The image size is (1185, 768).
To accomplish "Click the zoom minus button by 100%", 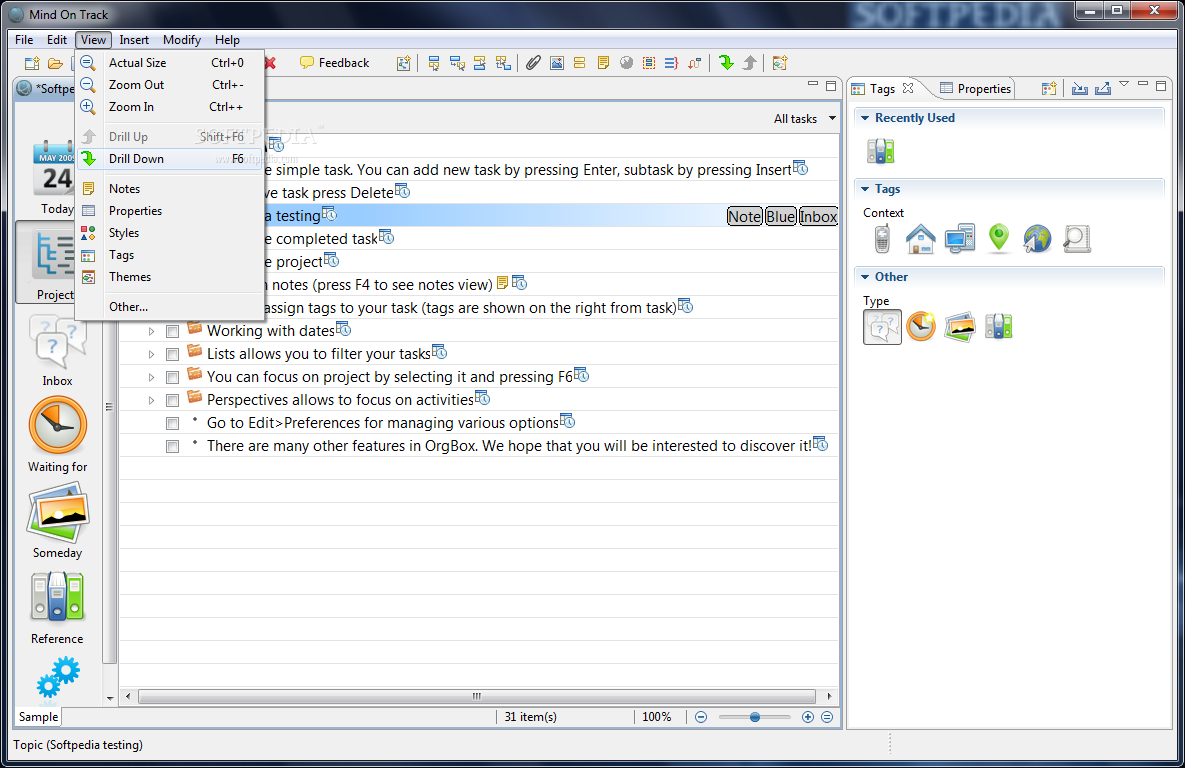I will [x=701, y=717].
